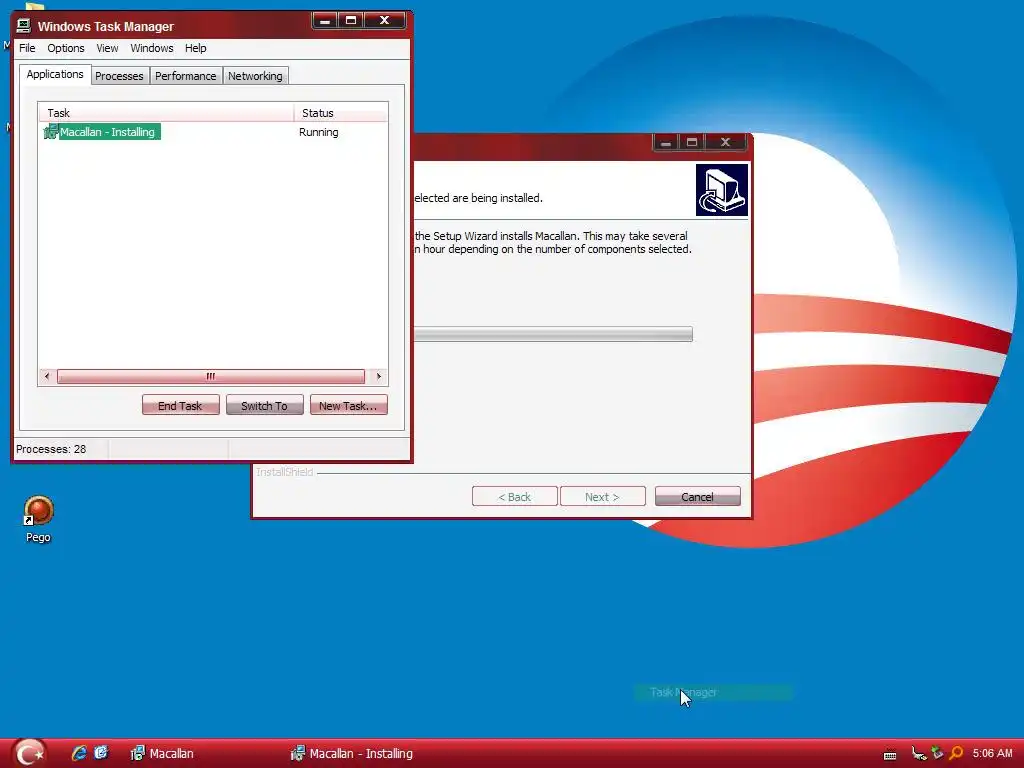Open the network connection tray icon
Viewport: 1024px width, 768px height.
click(919, 754)
